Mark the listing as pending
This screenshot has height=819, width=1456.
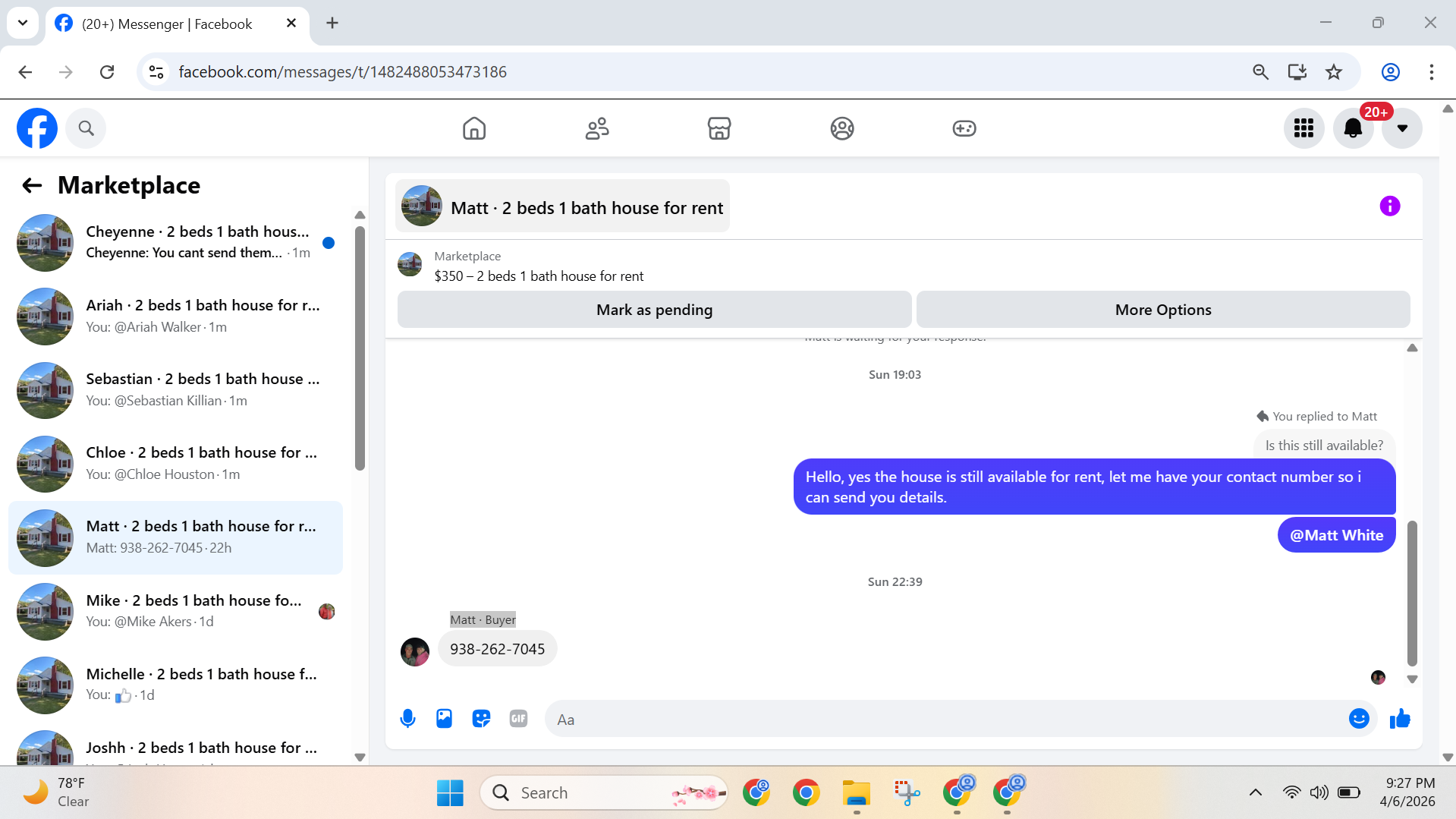pos(655,310)
